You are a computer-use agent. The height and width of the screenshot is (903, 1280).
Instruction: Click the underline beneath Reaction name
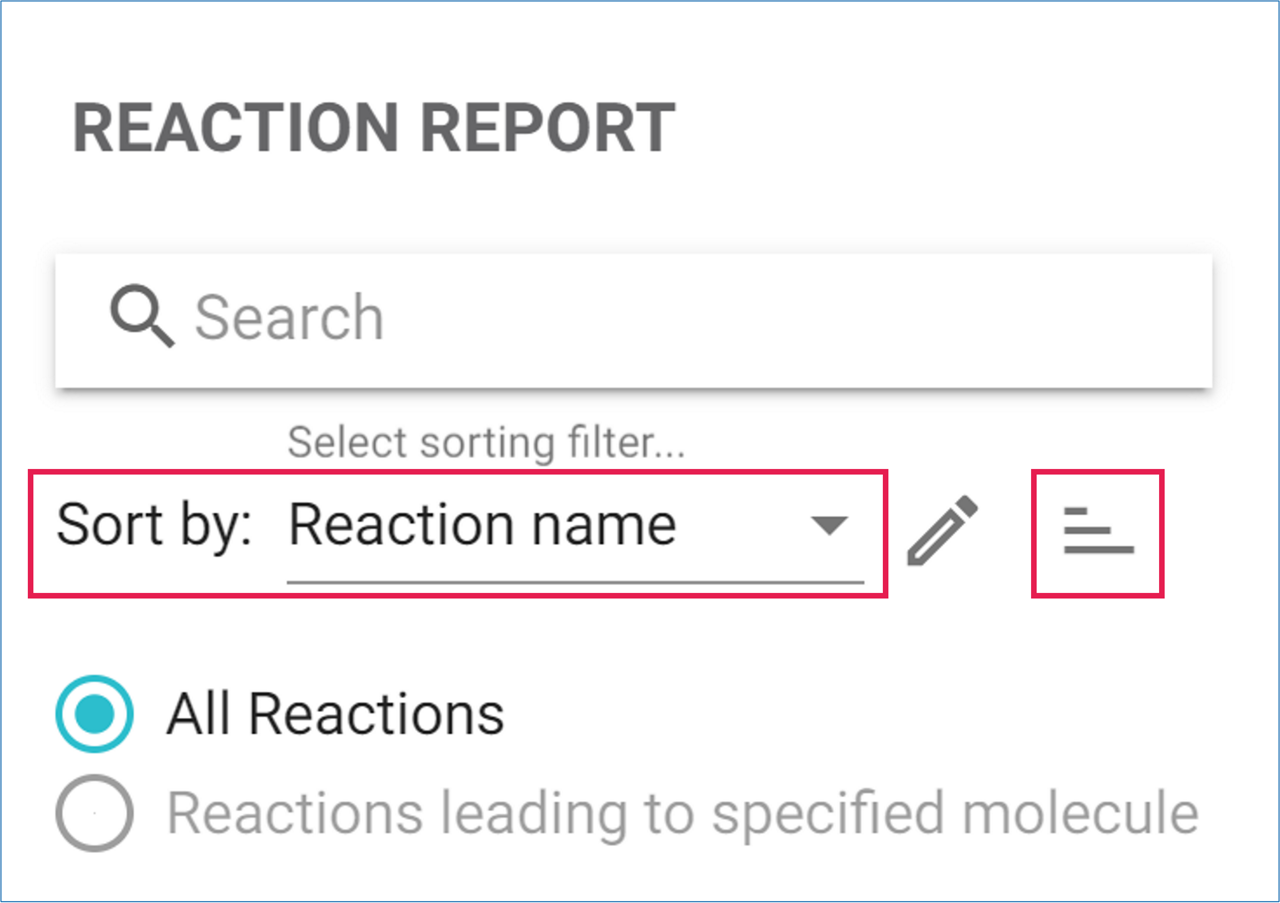pyautogui.click(x=575, y=578)
